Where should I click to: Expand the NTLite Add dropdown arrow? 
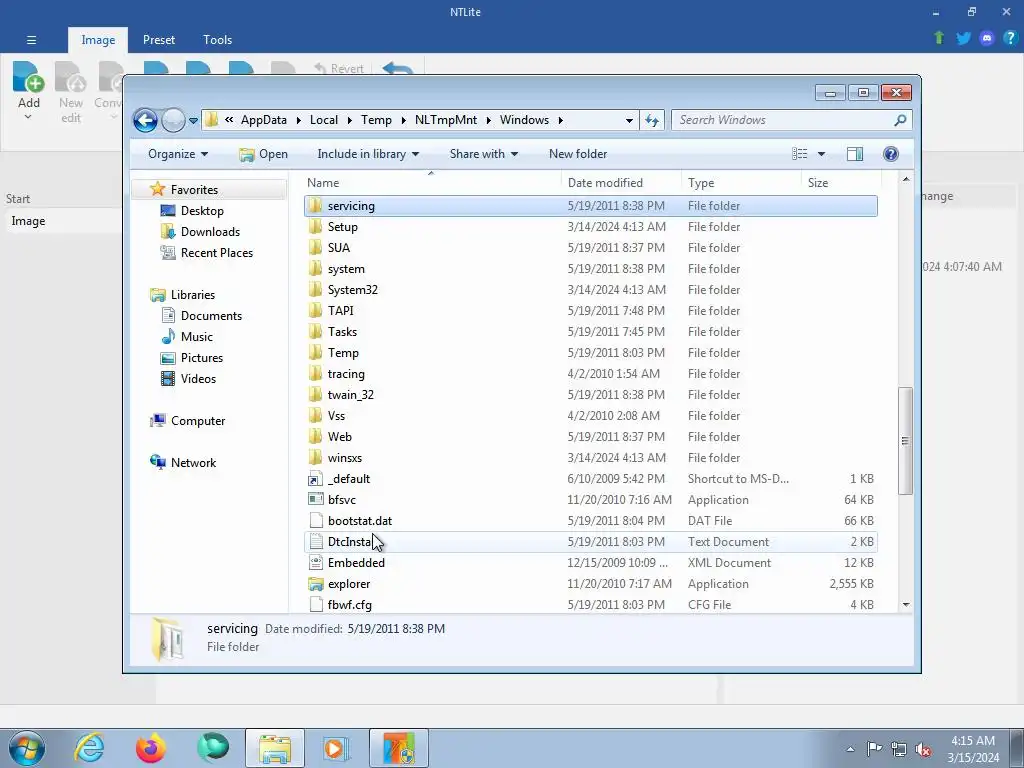coord(28,117)
